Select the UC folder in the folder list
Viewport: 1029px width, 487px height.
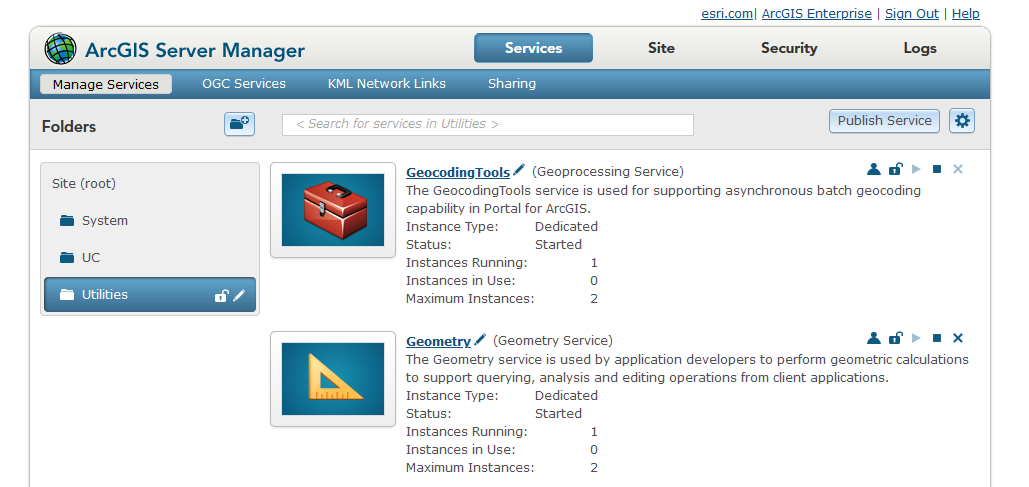coord(91,258)
